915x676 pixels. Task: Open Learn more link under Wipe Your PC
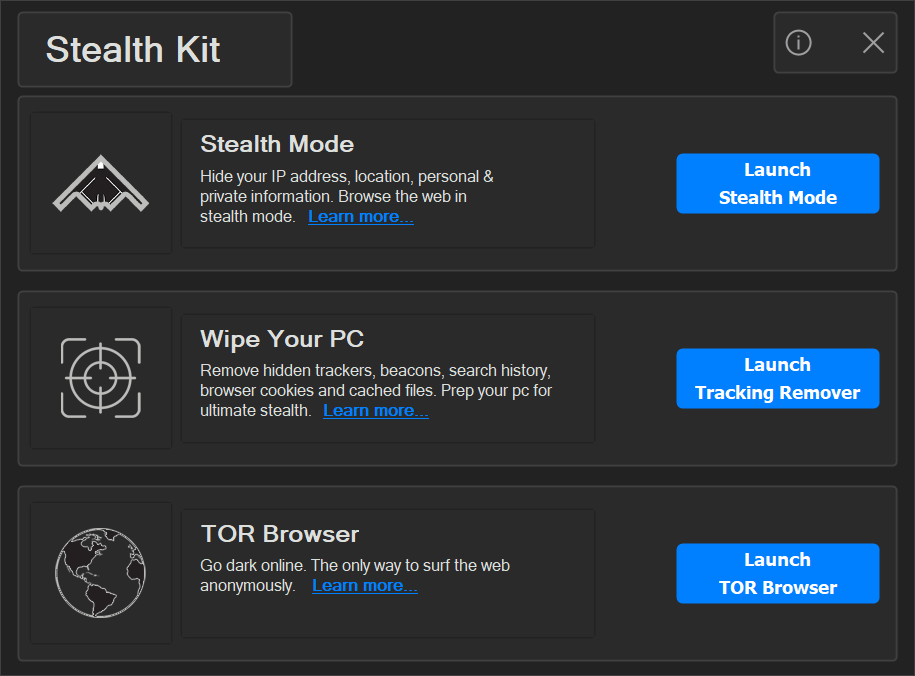tap(376, 411)
